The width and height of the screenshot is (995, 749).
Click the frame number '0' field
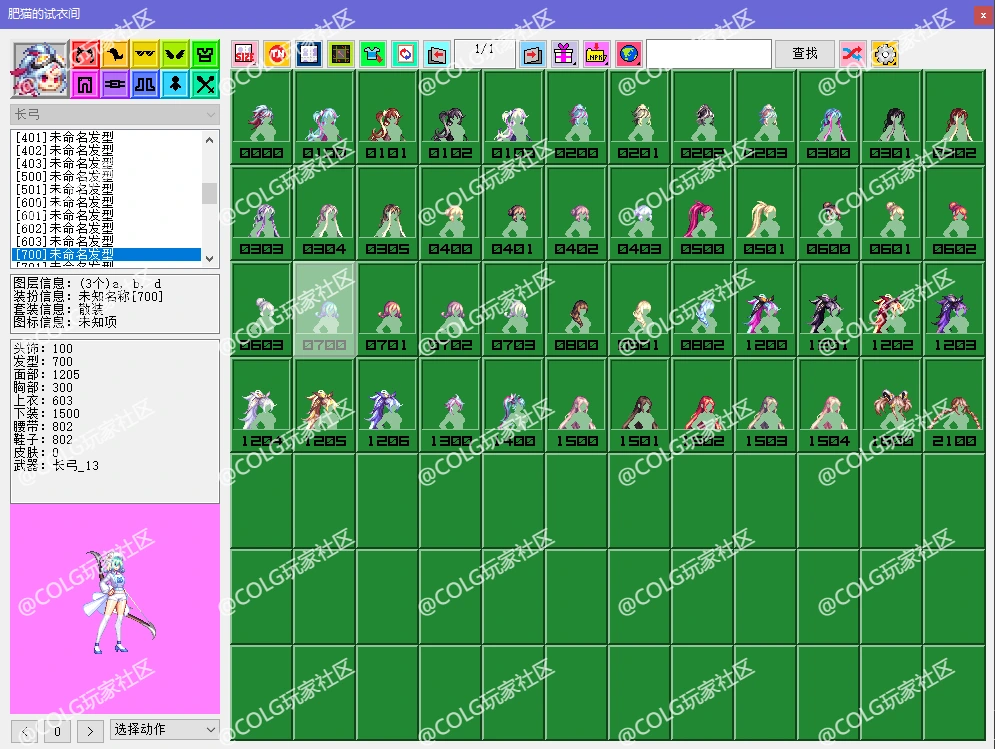coord(57,731)
